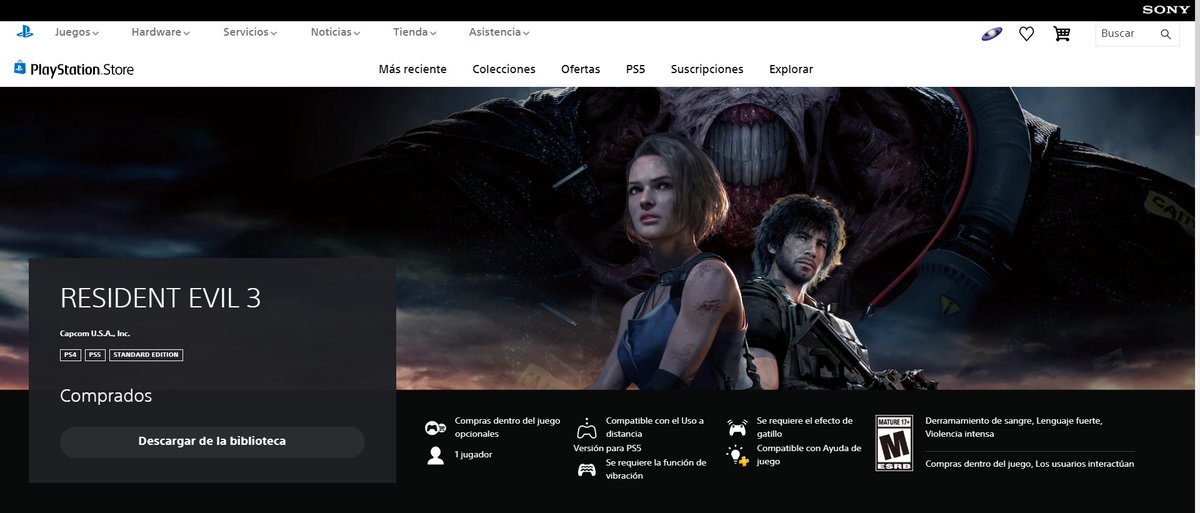The image size is (1200, 513).
Task: Click the RESIDENT EVIL 3 title
Action: point(161,299)
